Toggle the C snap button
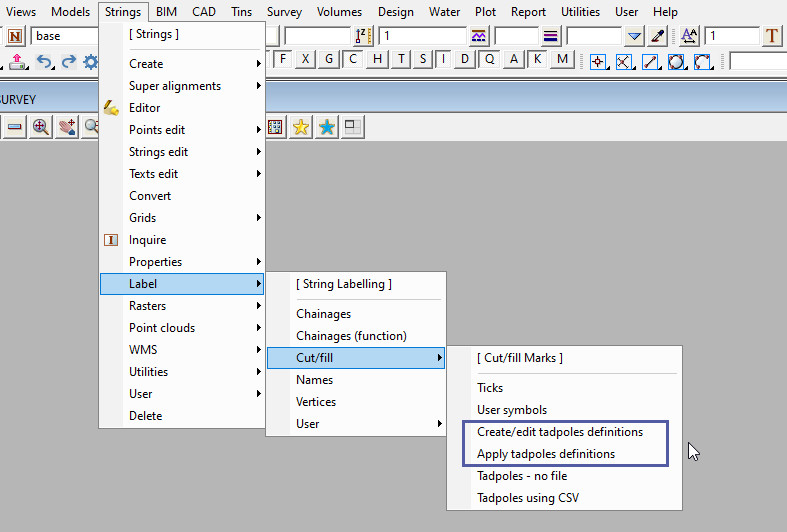Viewport: 787px width, 532px height. (353, 59)
